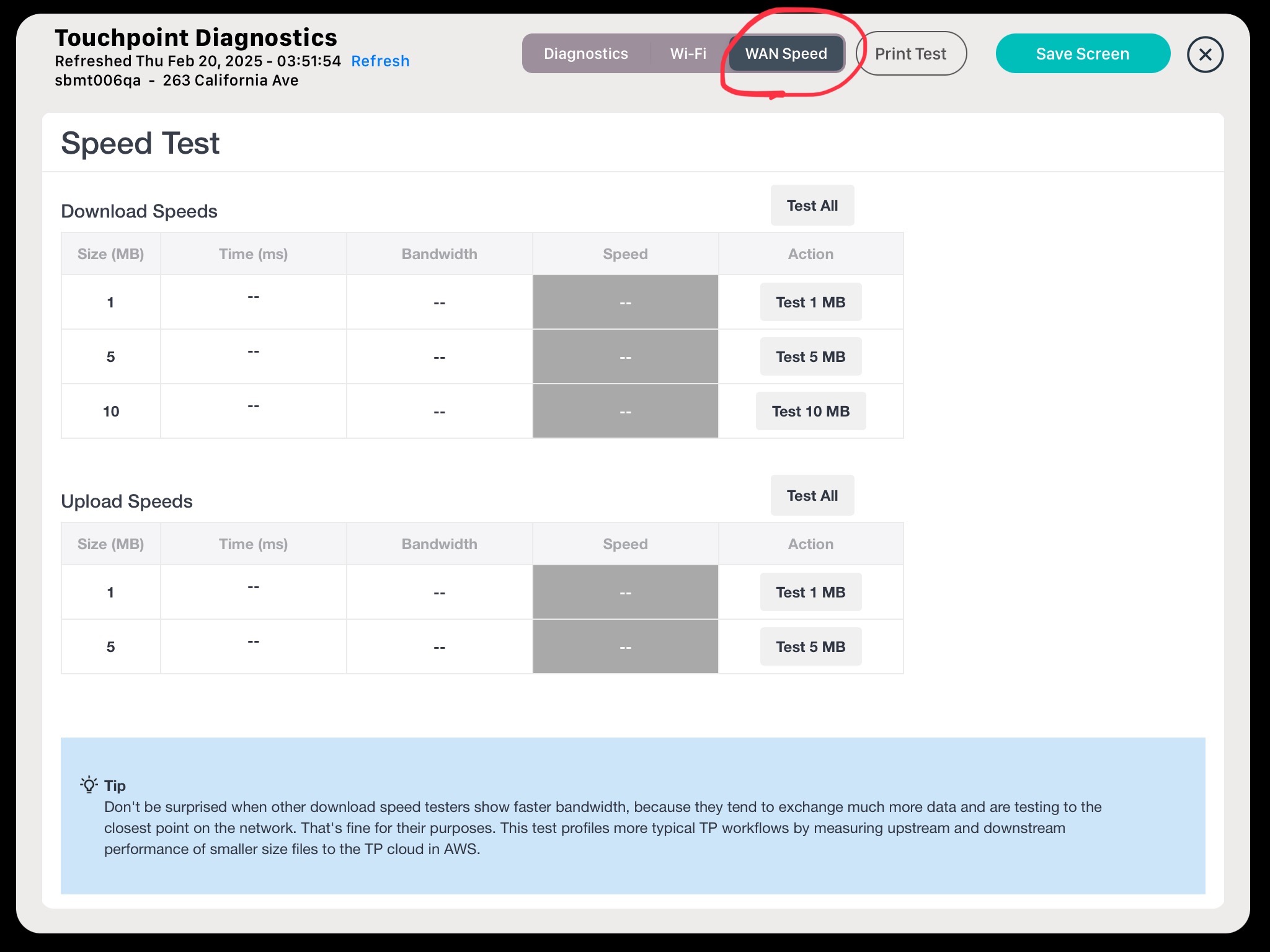Click the Speed Test heading
1270x952 pixels.
coord(140,144)
